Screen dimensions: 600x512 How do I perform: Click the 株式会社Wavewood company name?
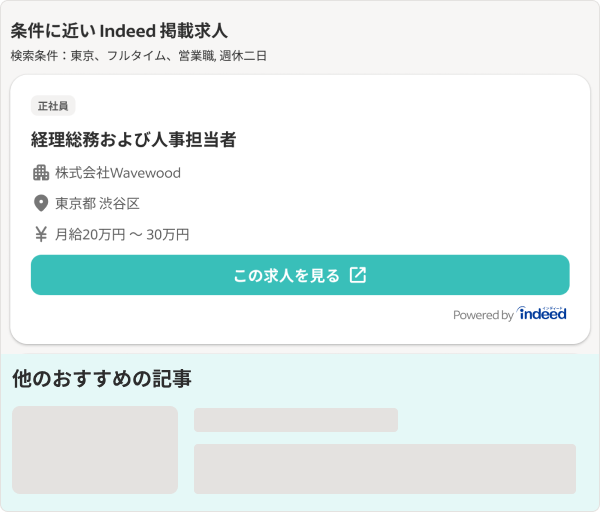tap(118, 173)
